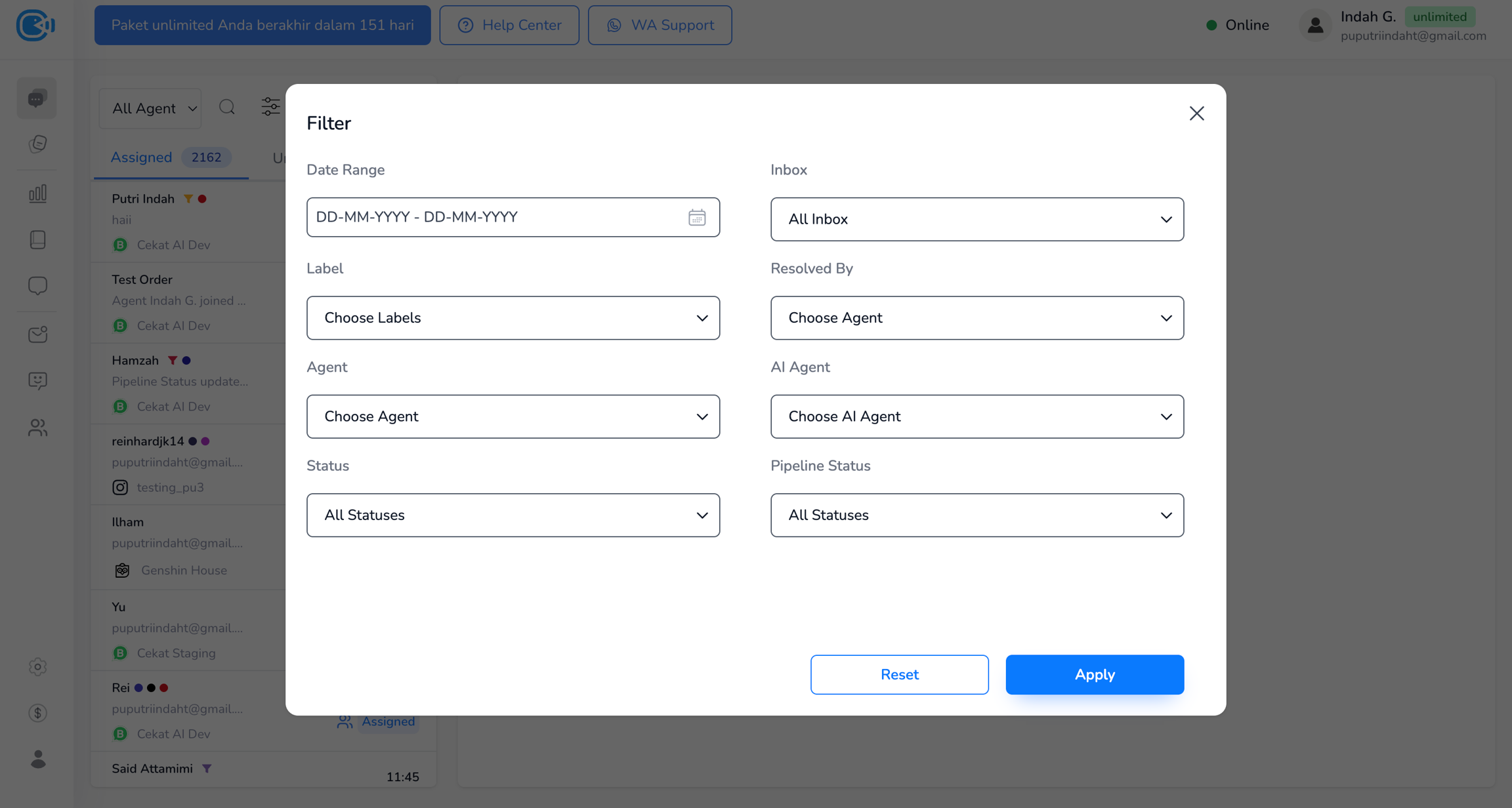The height and width of the screenshot is (808, 1512).
Task: Click the Date Range input field
Action: coord(492,217)
